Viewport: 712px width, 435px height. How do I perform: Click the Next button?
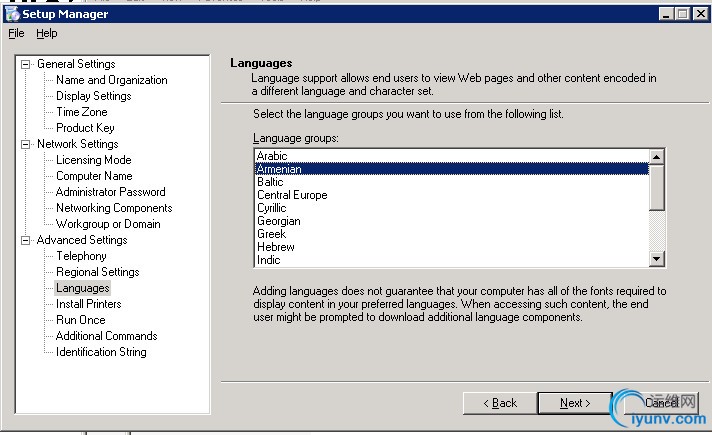[x=574, y=403]
